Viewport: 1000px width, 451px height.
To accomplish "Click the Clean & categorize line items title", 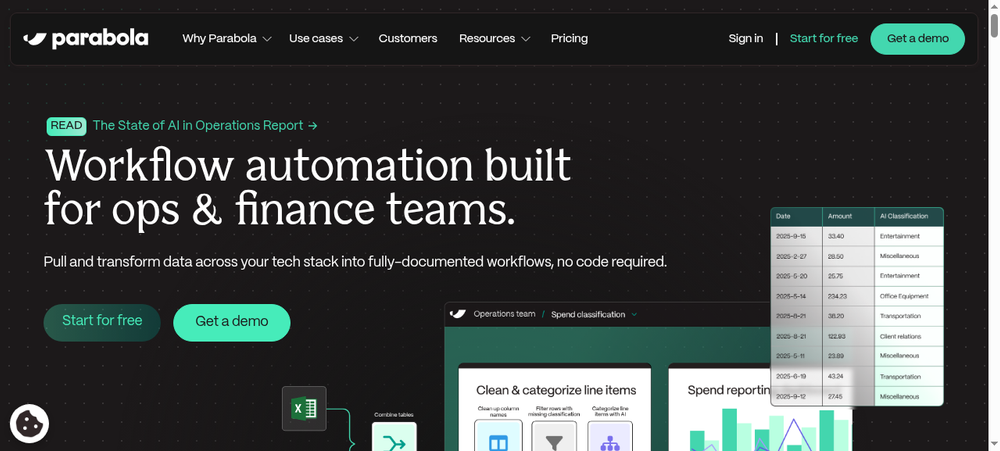I will pyautogui.click(x=556, y=390).
